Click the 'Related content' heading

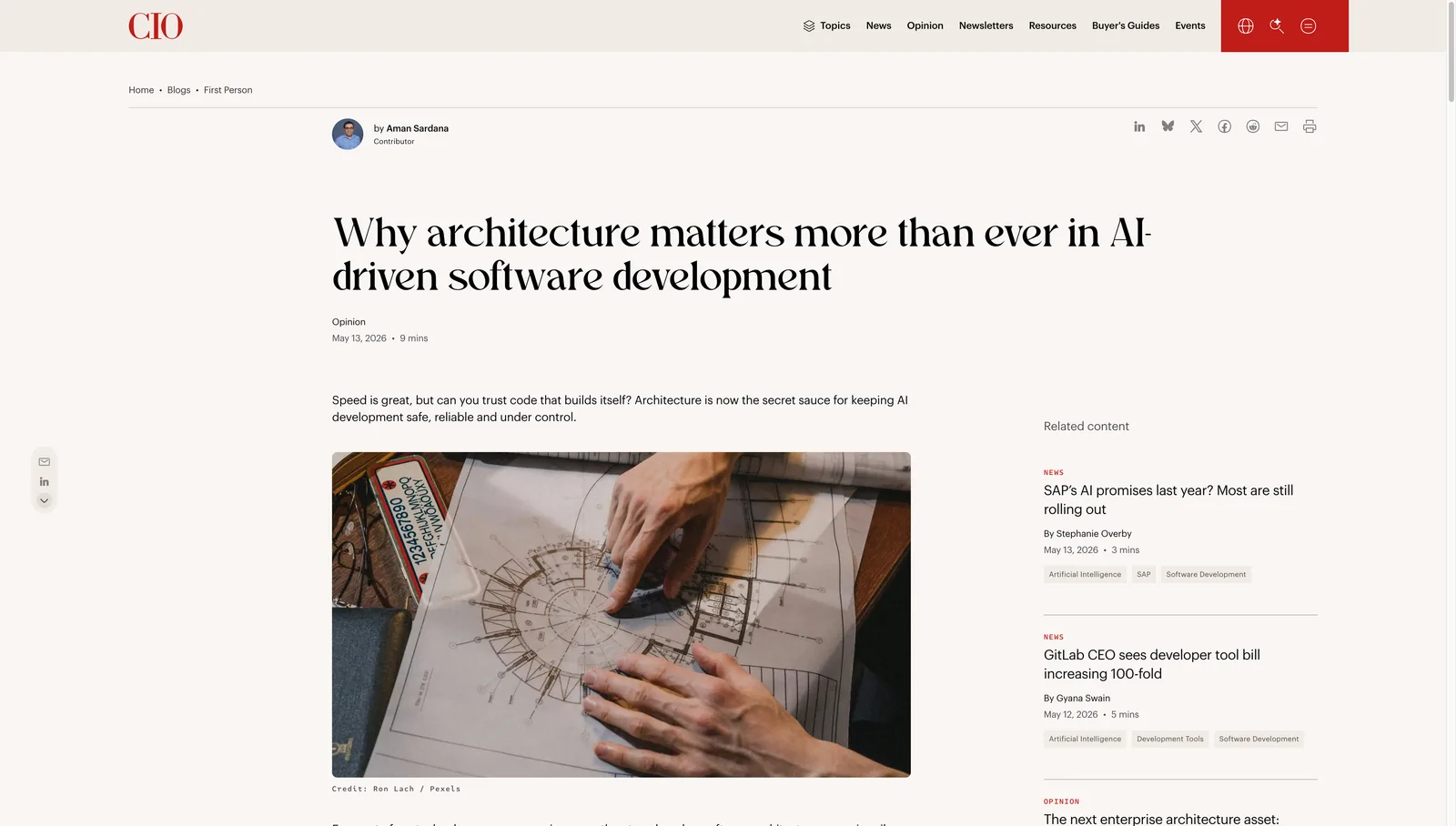1086,427
